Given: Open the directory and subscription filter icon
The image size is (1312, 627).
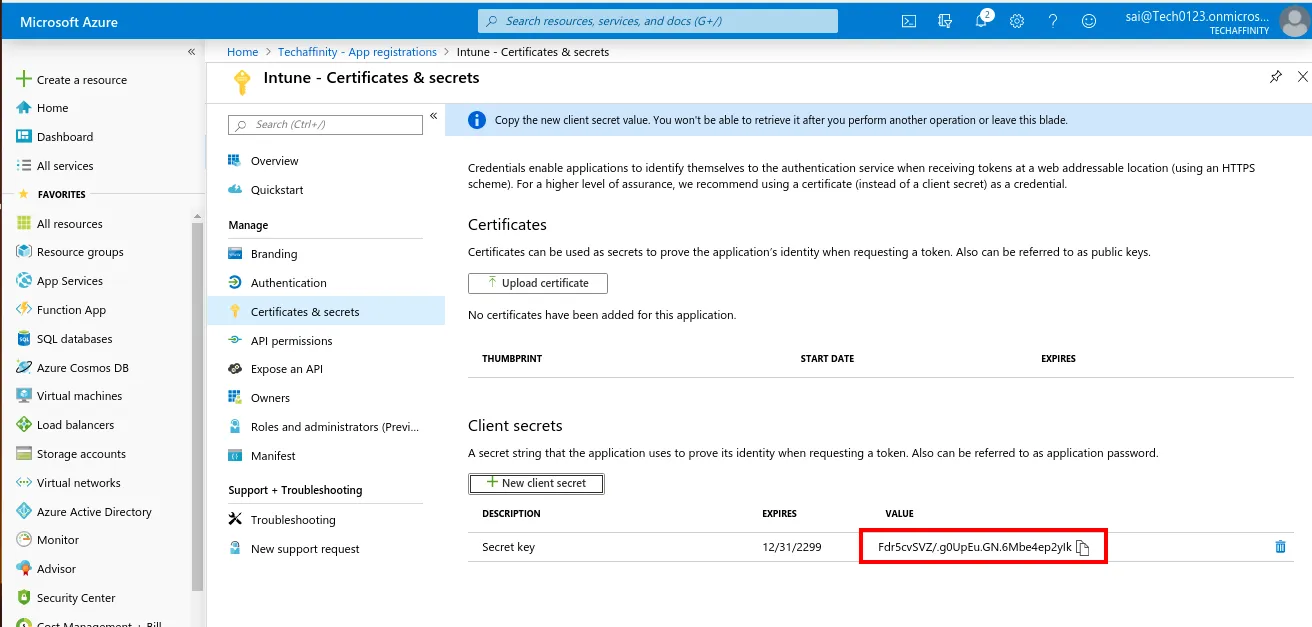Looking at the screenshot, I should 945,21.
